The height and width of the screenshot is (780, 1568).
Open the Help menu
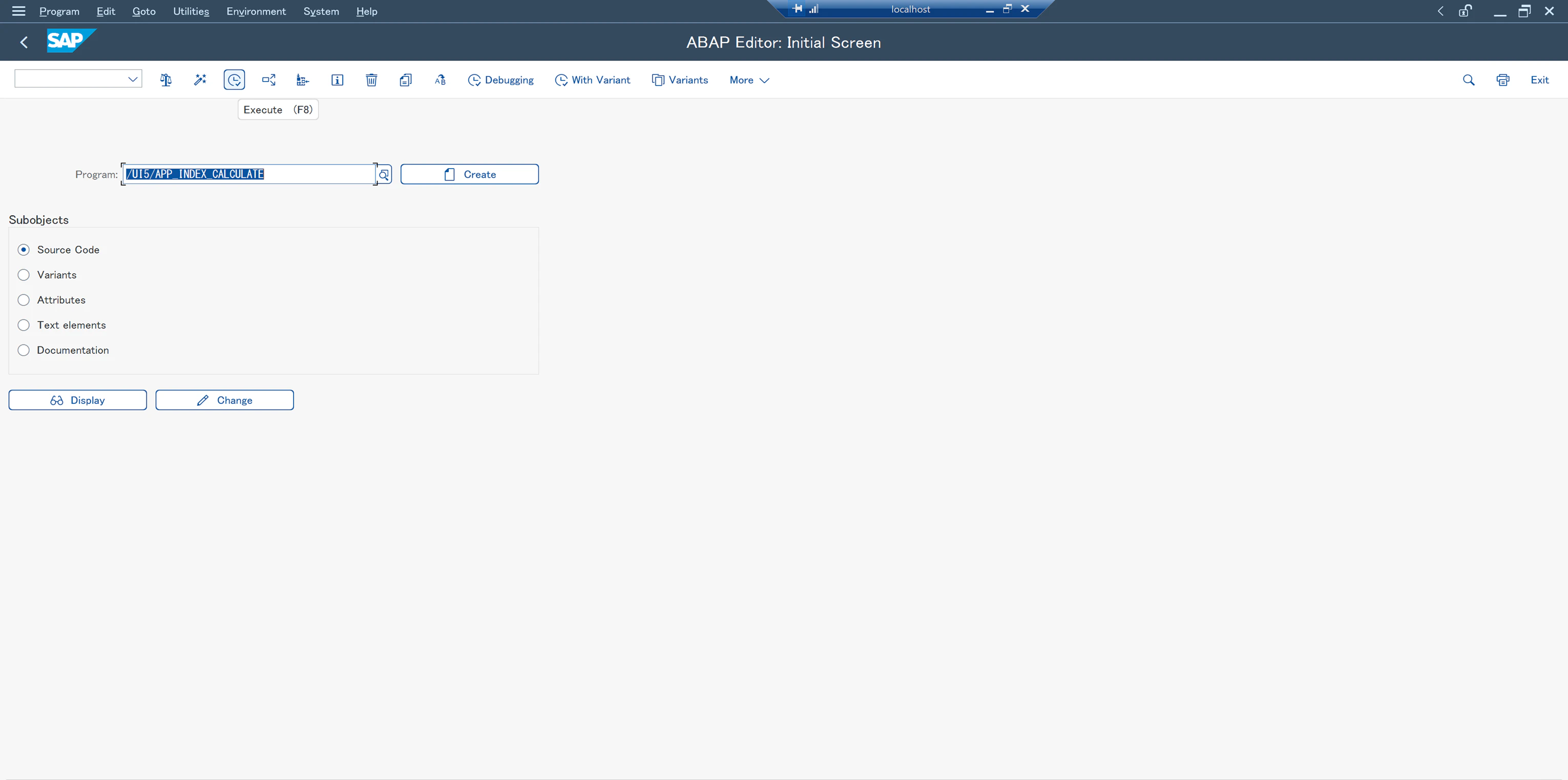tap(366, 11)
